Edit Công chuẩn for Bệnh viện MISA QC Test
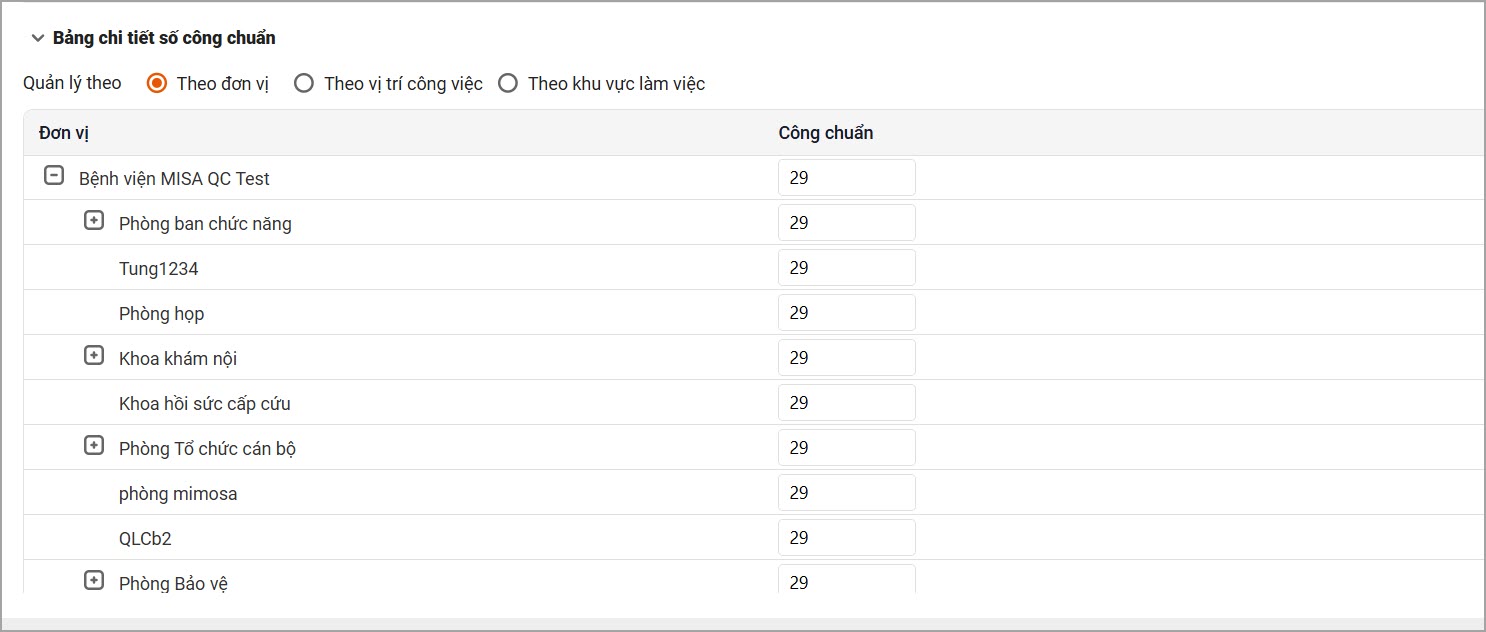This screenshot has width=1486, height=632. coord(846,178)
